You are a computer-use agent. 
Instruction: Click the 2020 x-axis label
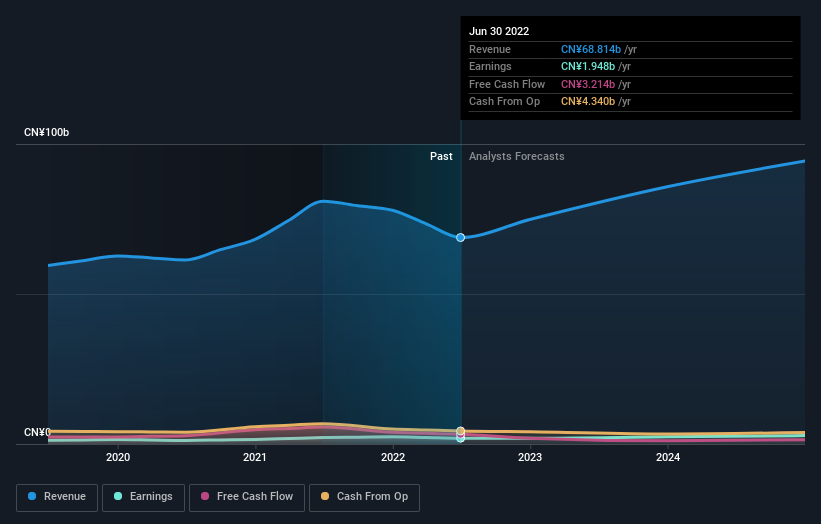coord(118,457)
